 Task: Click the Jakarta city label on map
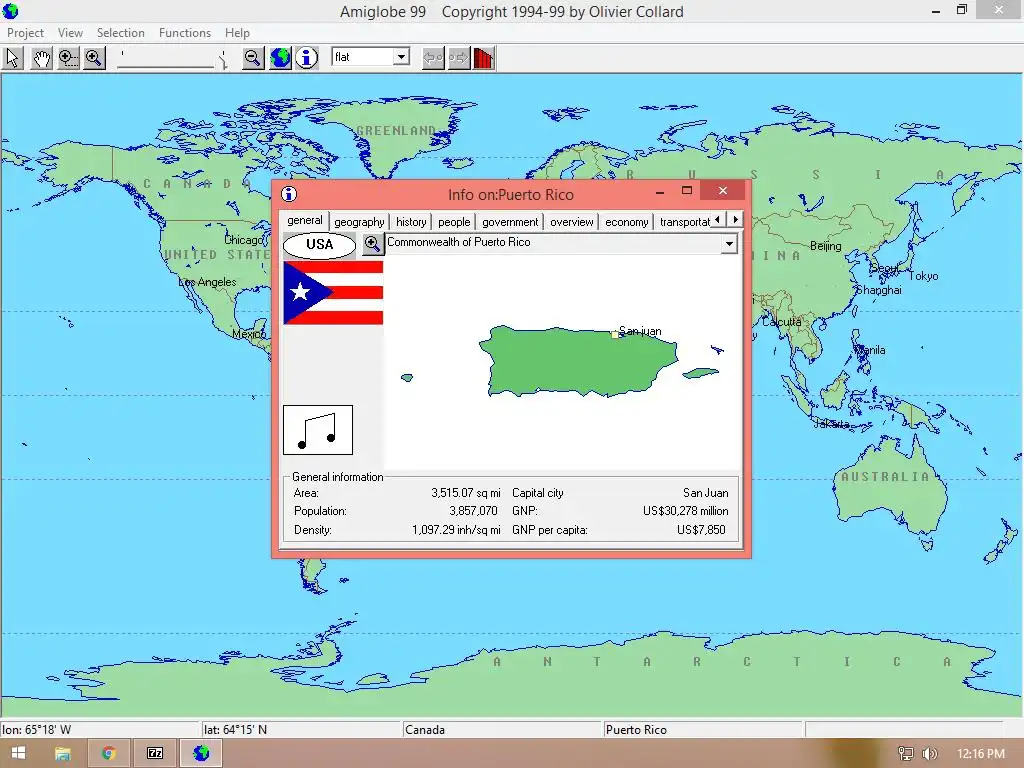[831, 424]
